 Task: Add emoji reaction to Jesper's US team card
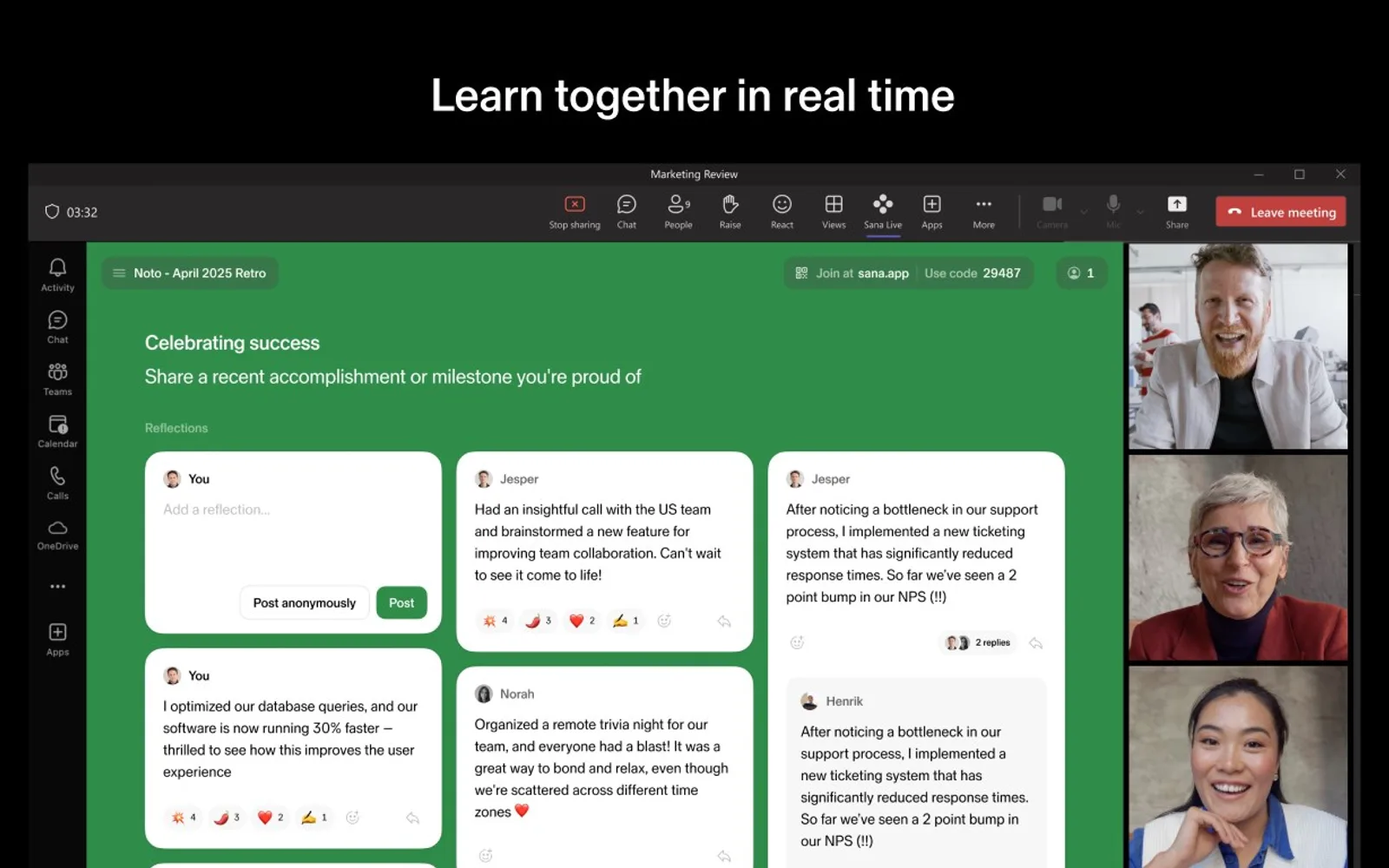pyautogui.click(x=664, y=621)
